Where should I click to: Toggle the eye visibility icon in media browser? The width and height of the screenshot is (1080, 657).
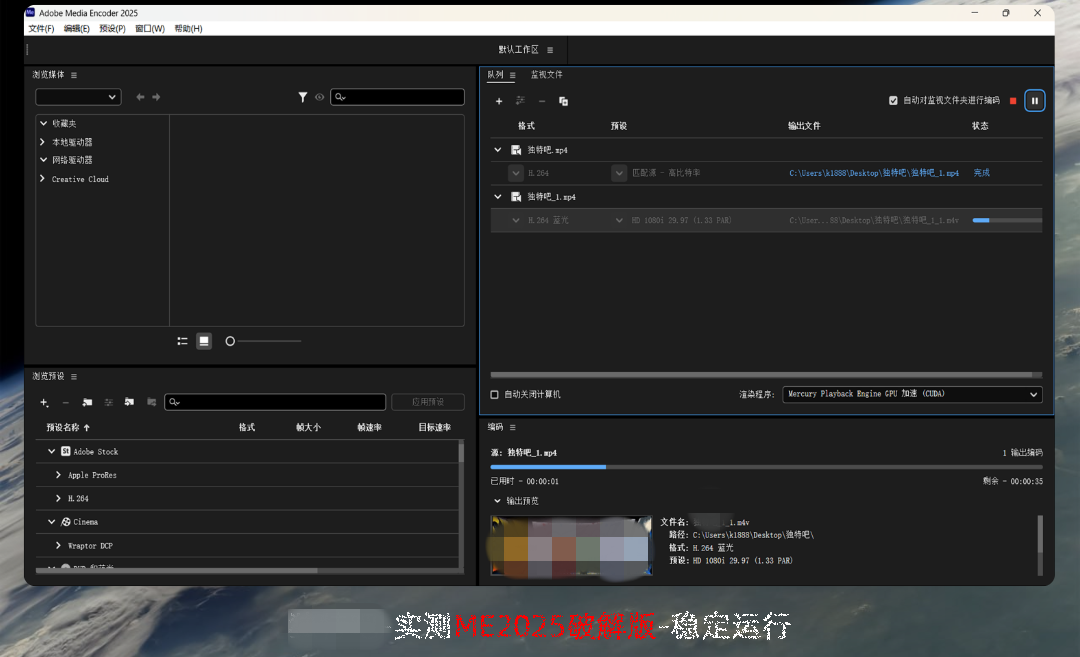coord(320,97)
